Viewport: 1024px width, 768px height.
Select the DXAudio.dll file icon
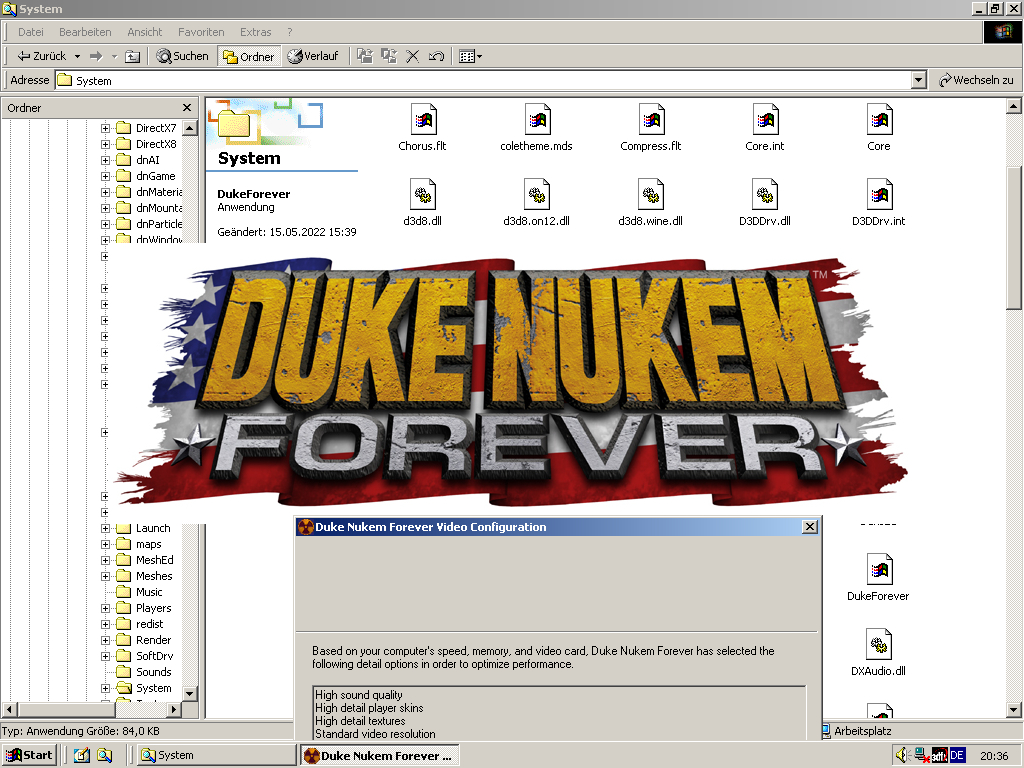878,645
